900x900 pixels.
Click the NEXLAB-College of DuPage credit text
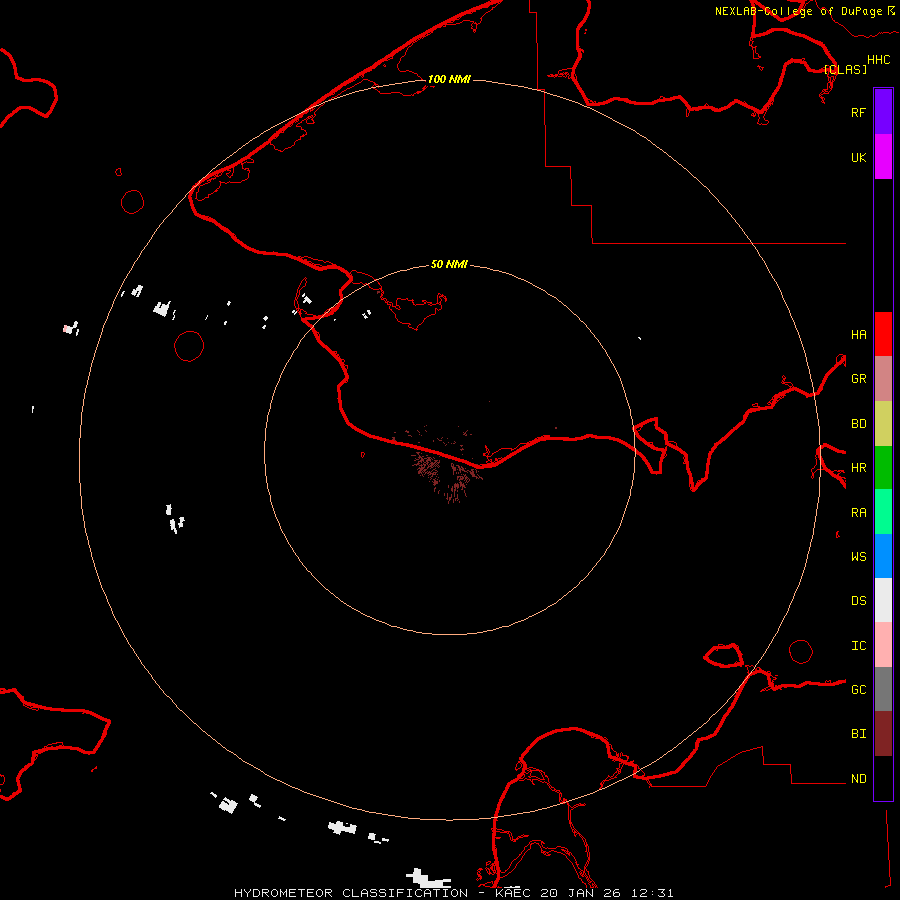(798, 11)
